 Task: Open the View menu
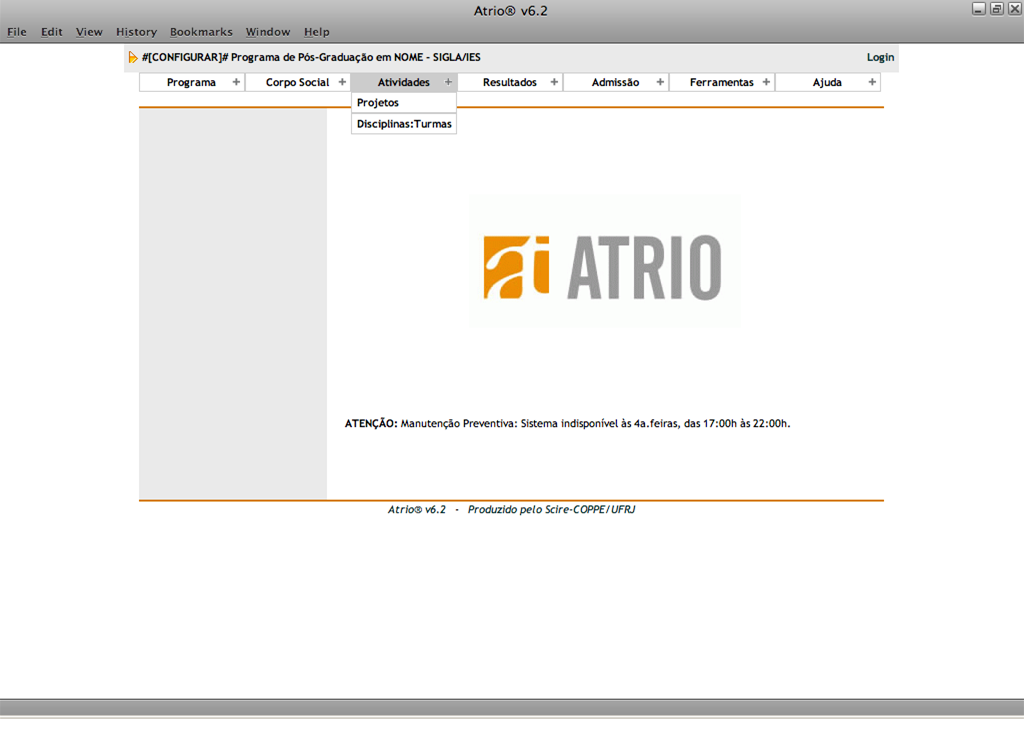(89, 32)
